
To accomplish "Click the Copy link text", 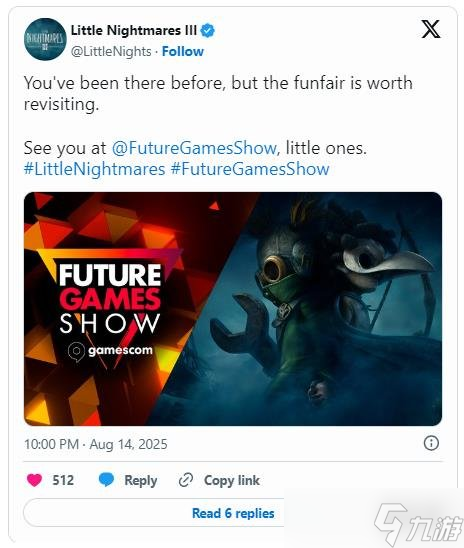I will click(x=232, y=480).
